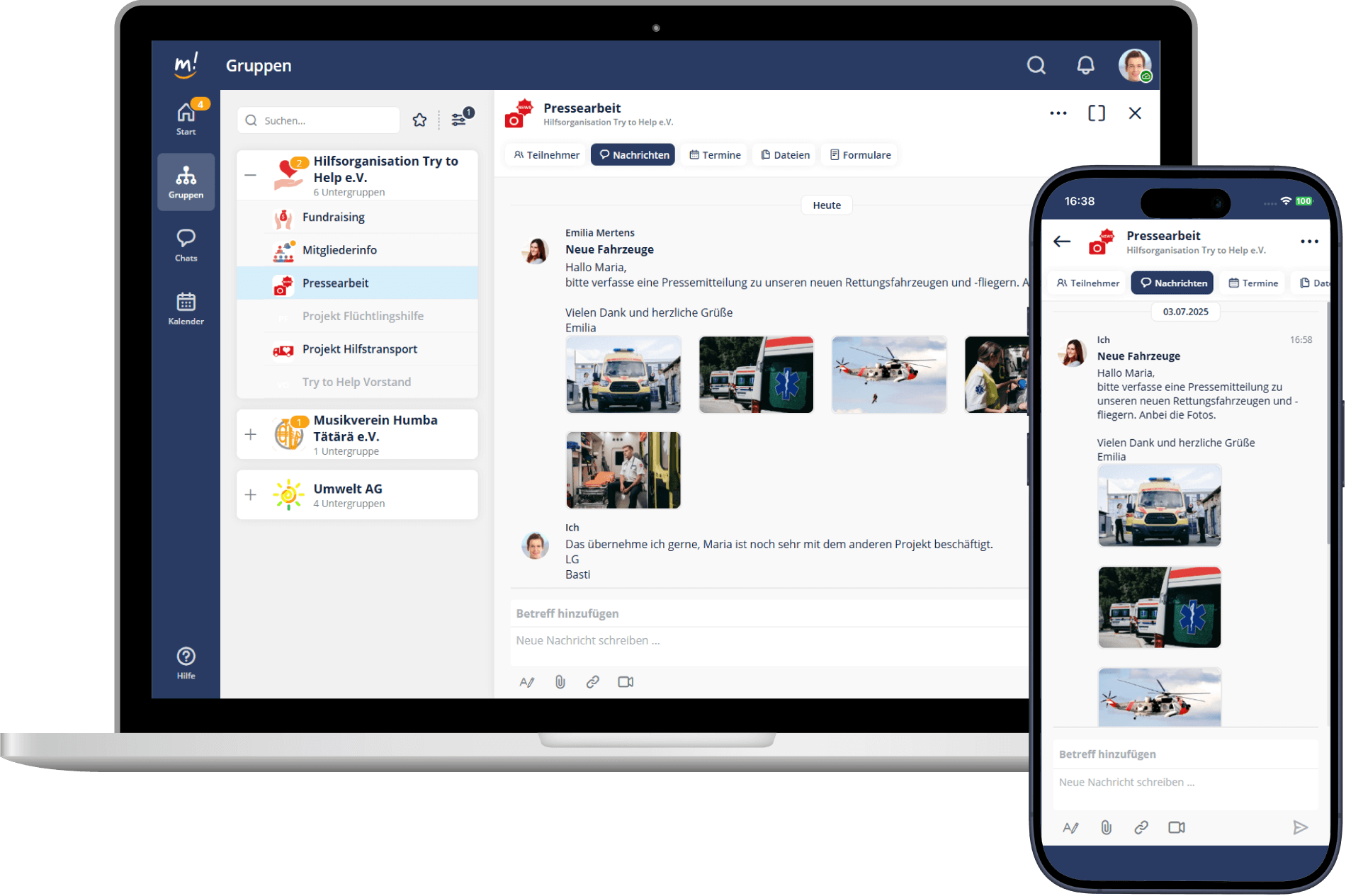
Task: Switch to Teilnehmer tab on laptop
Action: (546, 154)
